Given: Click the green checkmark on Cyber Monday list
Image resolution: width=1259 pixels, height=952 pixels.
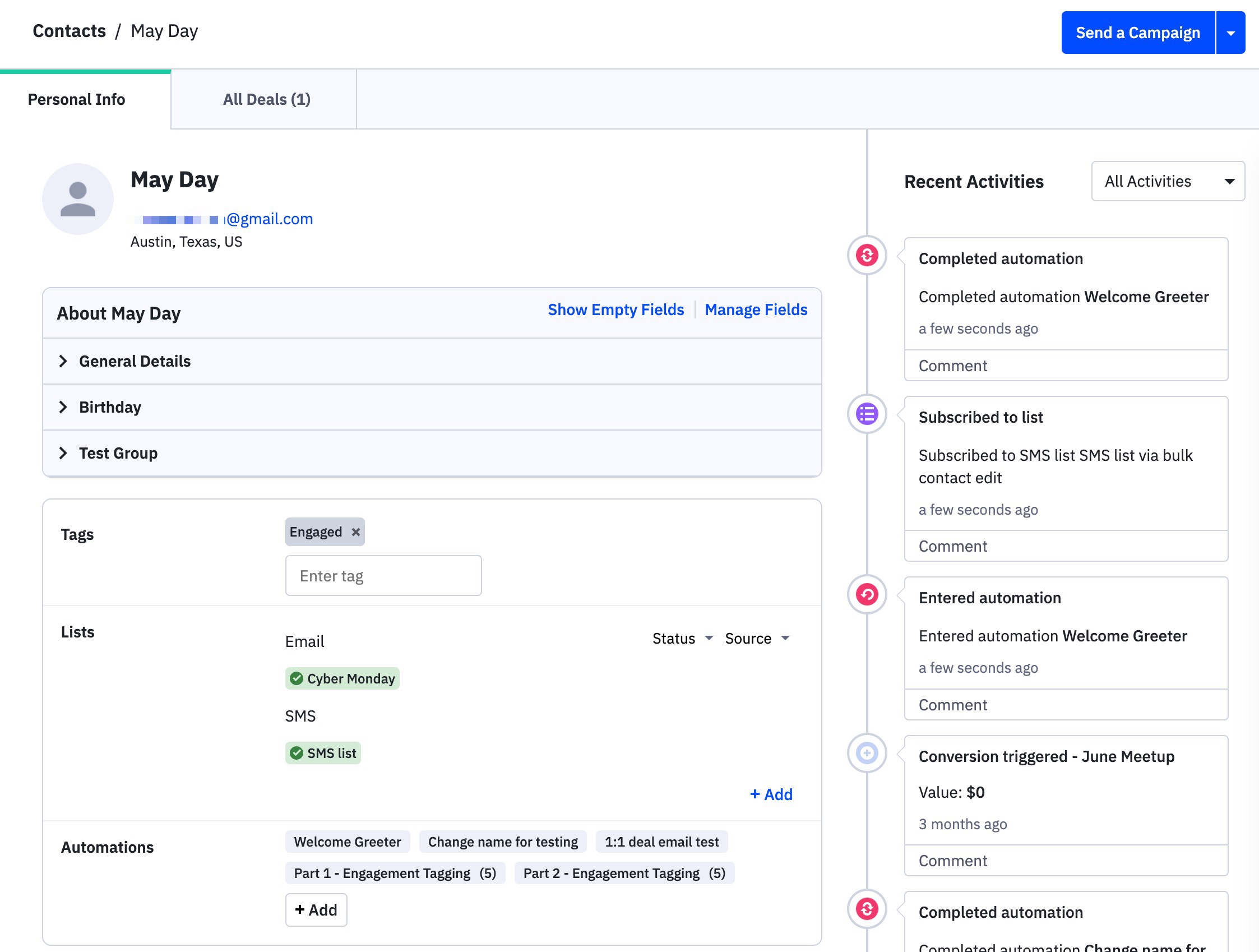Looking at the screenshot, I should [x=297, y=678].
